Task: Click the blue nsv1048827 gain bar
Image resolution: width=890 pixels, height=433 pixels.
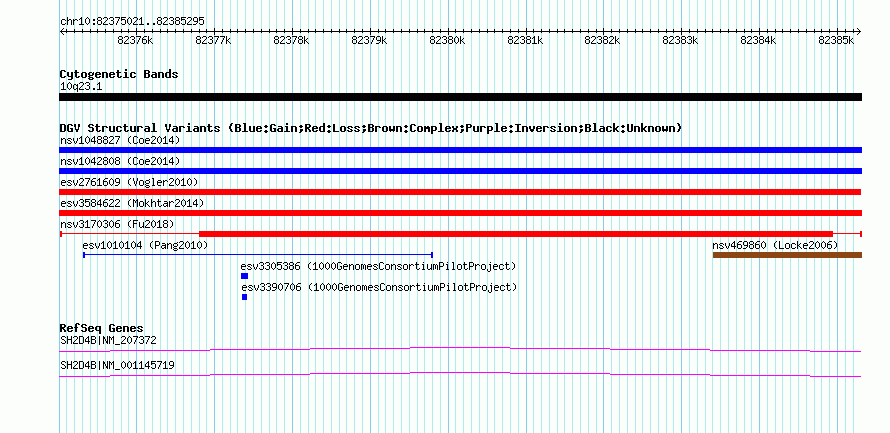Action: click(460, 150)
